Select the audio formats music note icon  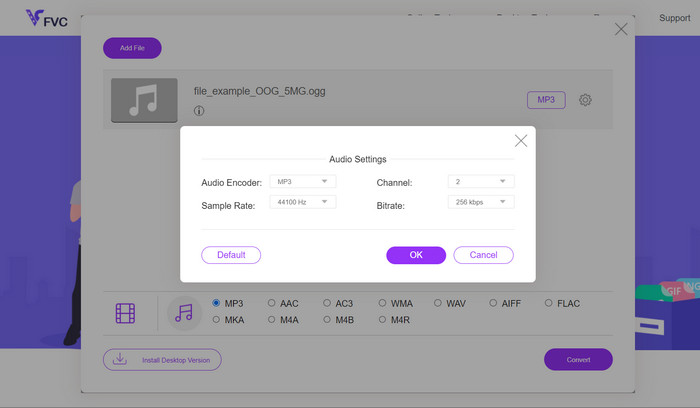[x=183, y=313]
